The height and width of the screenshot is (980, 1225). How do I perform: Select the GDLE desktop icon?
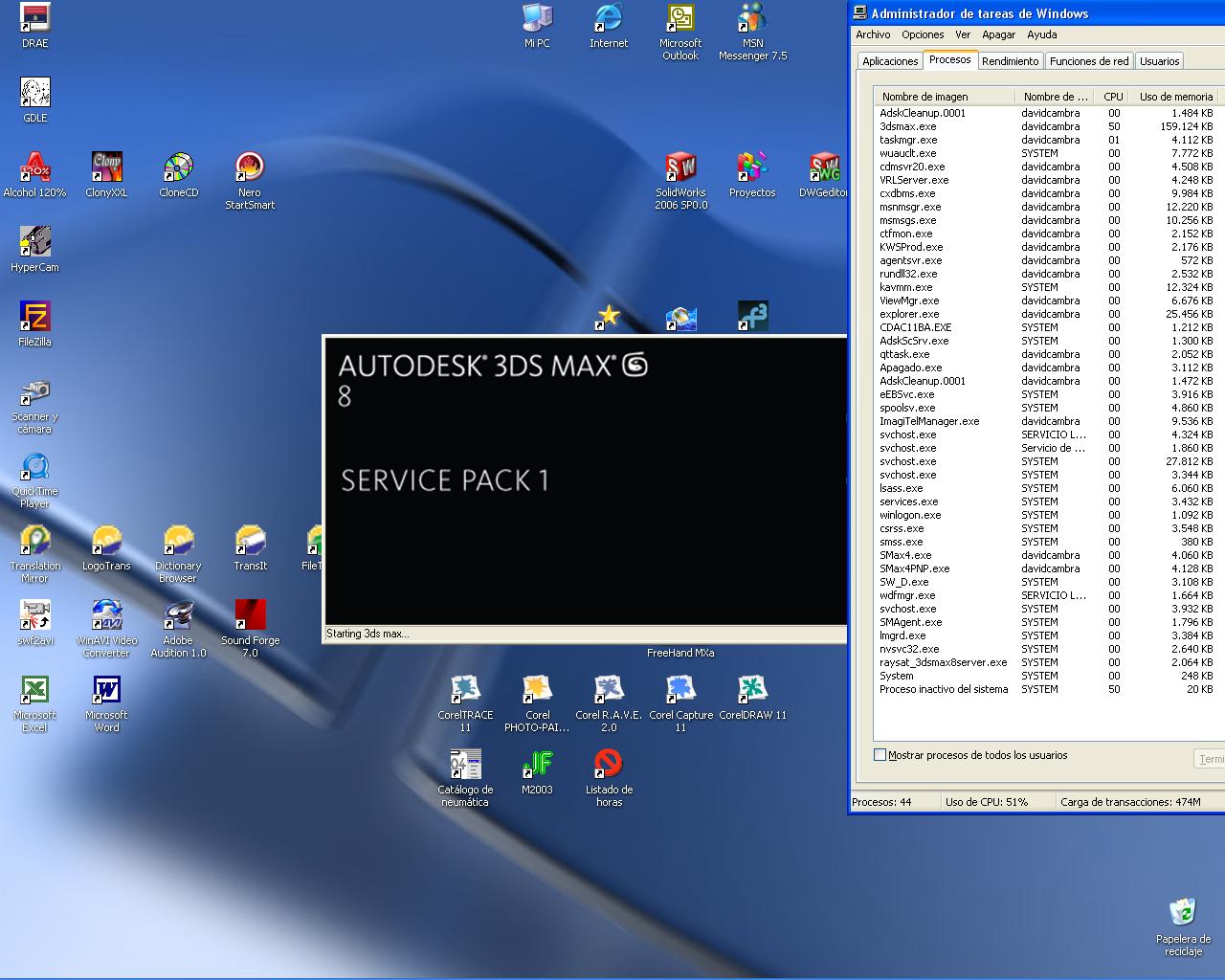pos(35,100)
